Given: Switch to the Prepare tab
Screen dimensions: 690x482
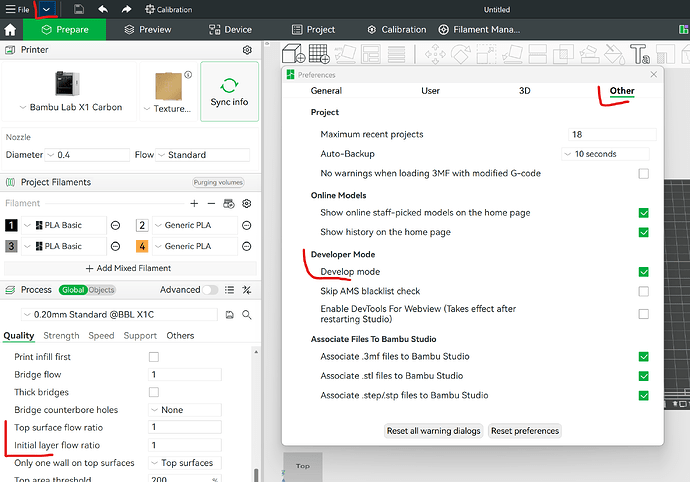Looking at the screenshot, I should [x=65, y=29].
